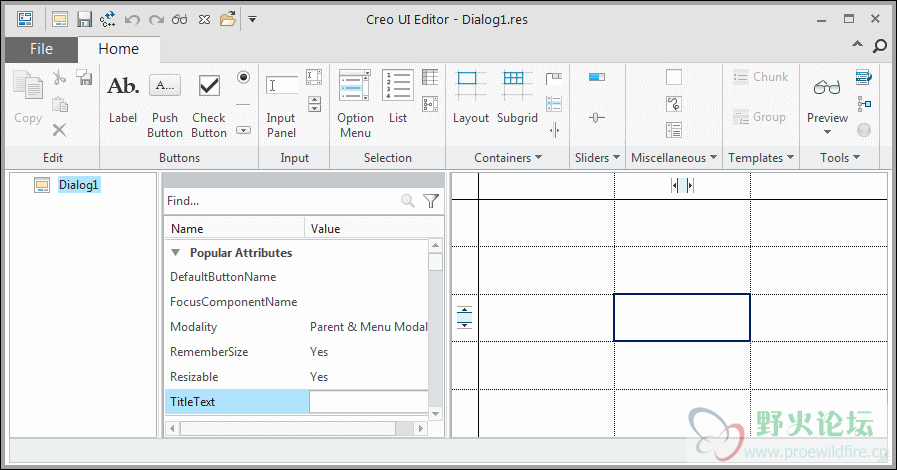Click the Creo UI Editor application icon
The width and height of the screenshot is (897, 470).
point(25,19)
